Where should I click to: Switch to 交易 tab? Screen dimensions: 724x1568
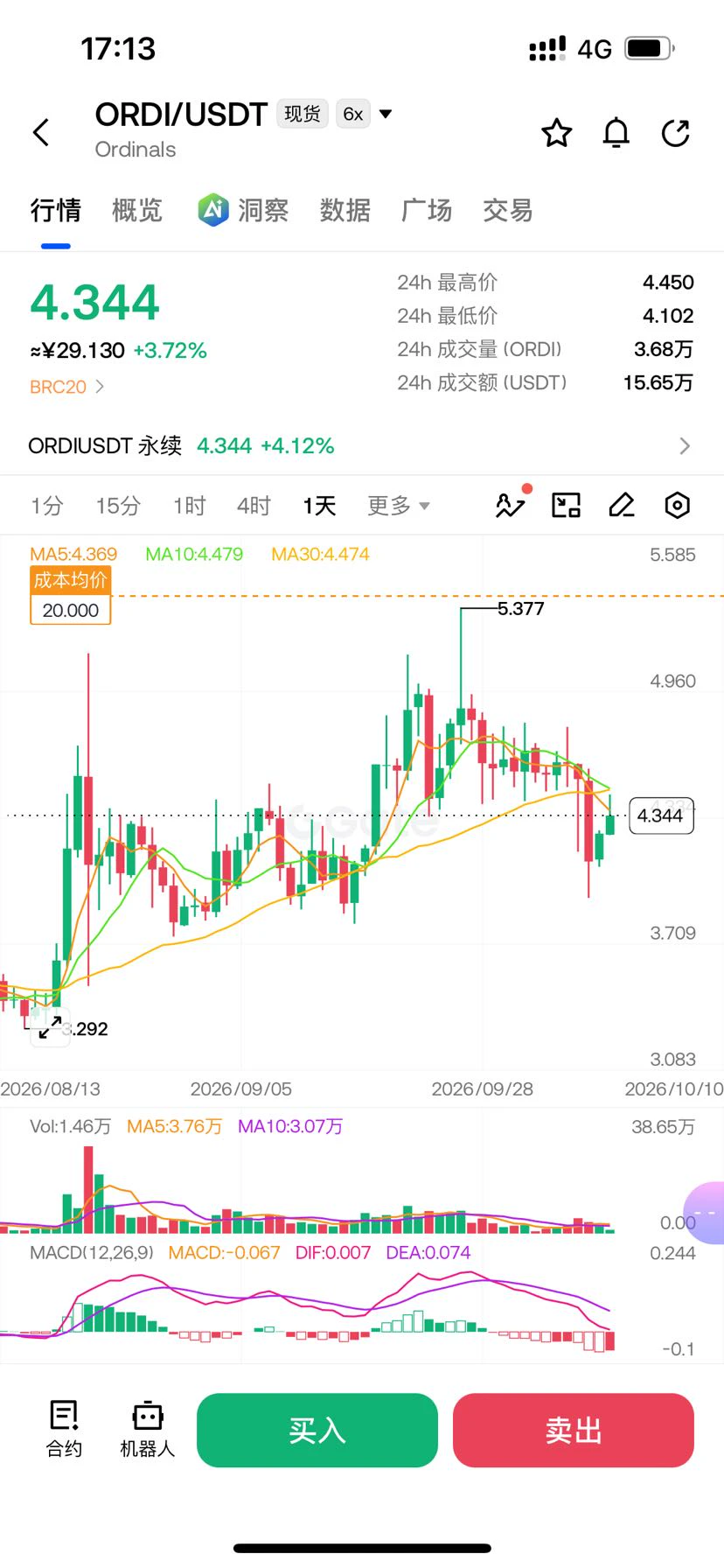point(508,210)
